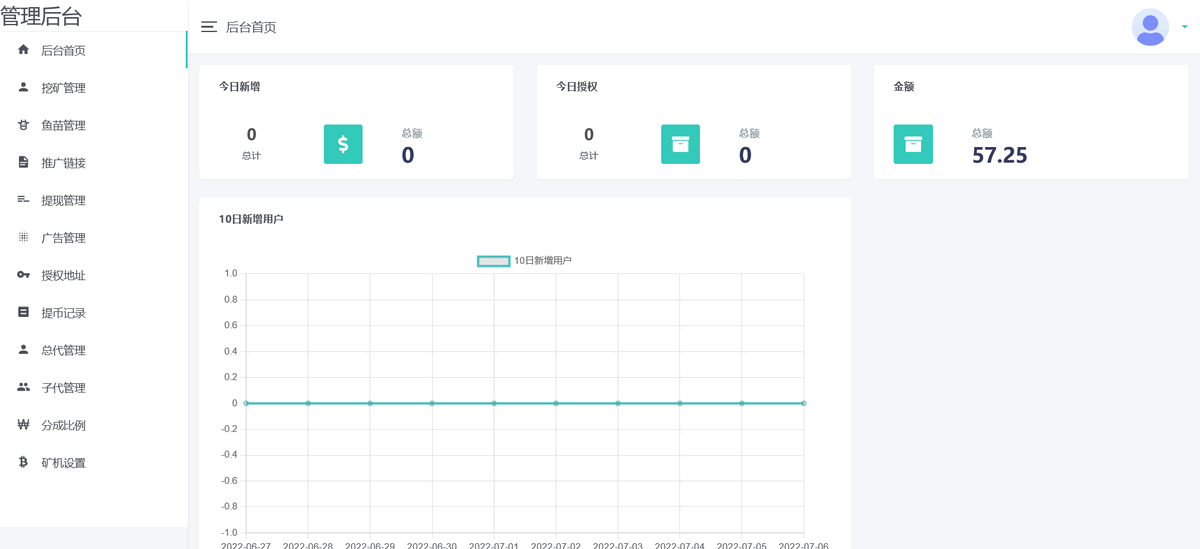Click the 10日新增用户 chart panel heading
This screenshot has height=549, width=1200.
tap(251, 219)
